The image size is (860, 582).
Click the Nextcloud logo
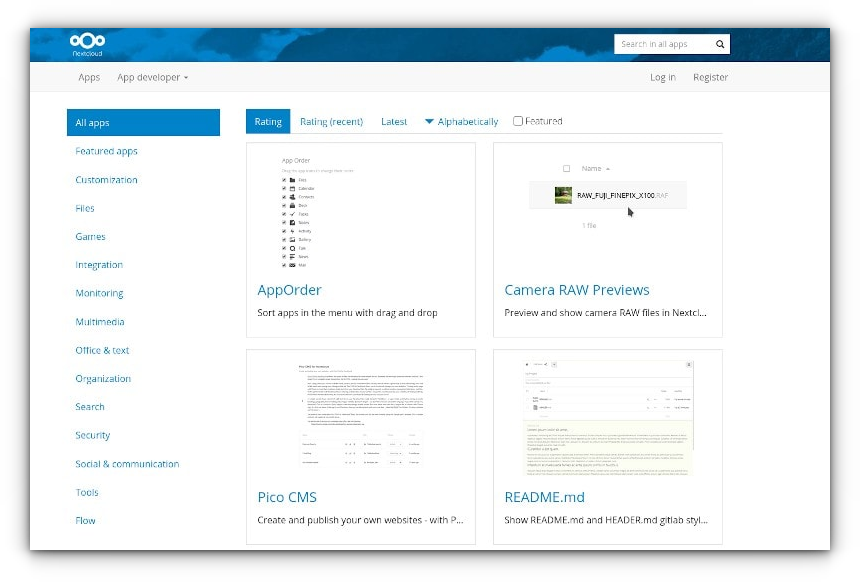87,44
